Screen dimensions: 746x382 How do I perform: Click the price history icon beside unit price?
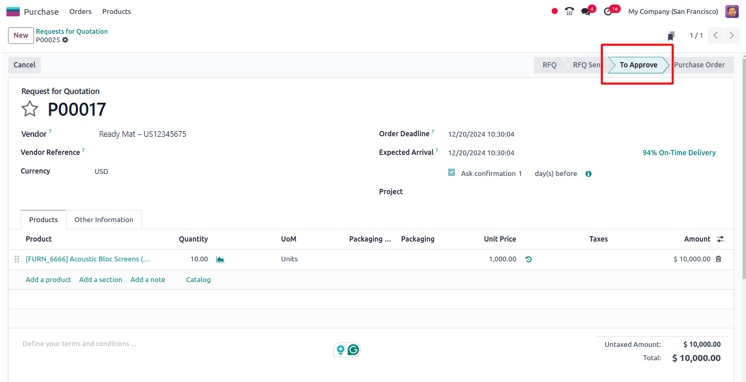[529, 259]
